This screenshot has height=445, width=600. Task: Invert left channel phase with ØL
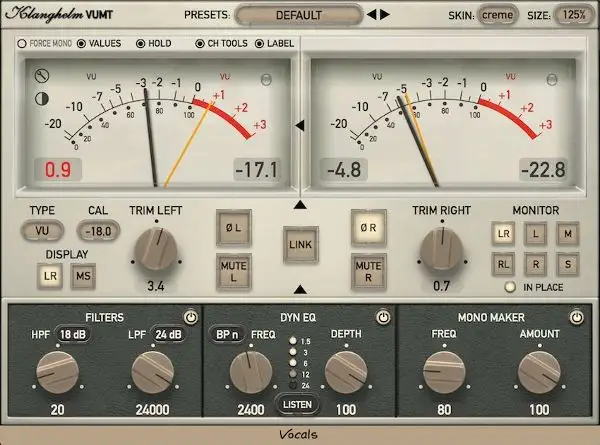click(232, 225)
